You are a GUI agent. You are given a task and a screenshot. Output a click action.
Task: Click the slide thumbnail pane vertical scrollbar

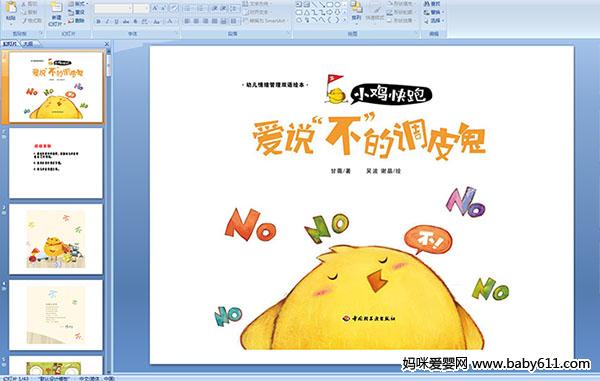[x=109, y=211]
